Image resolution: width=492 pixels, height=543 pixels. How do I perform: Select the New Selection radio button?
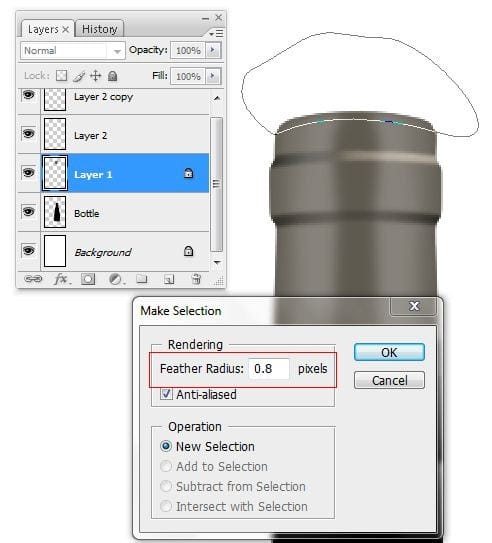166,446
